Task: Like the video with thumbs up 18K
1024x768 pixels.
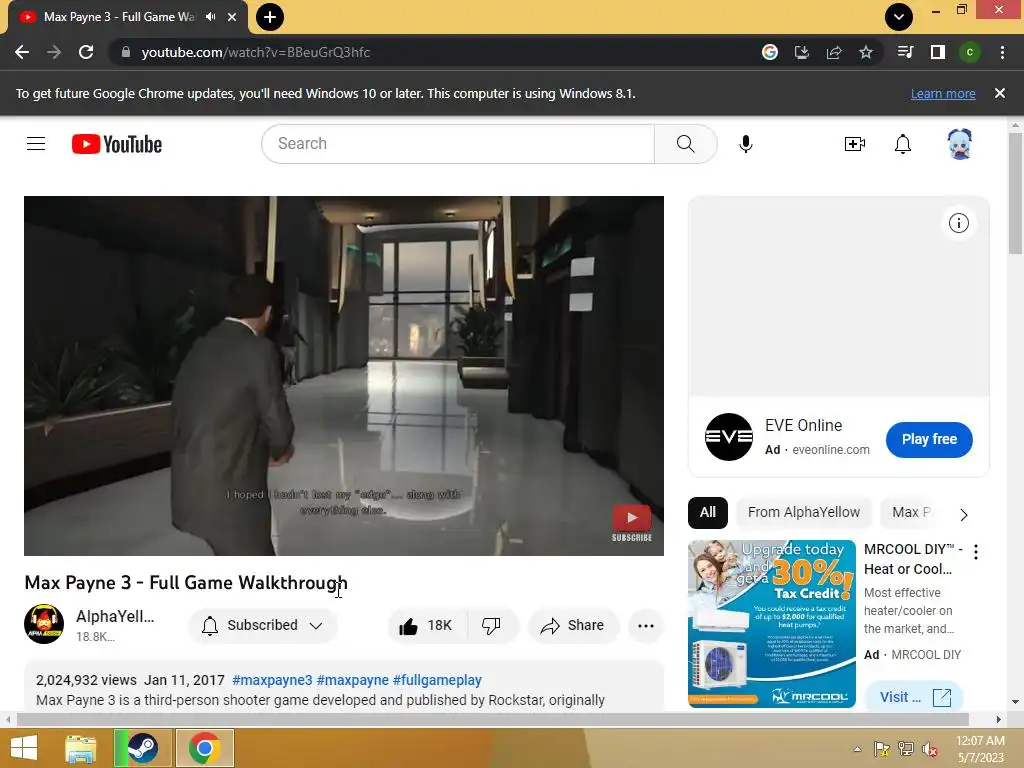Action: [426, 626]
